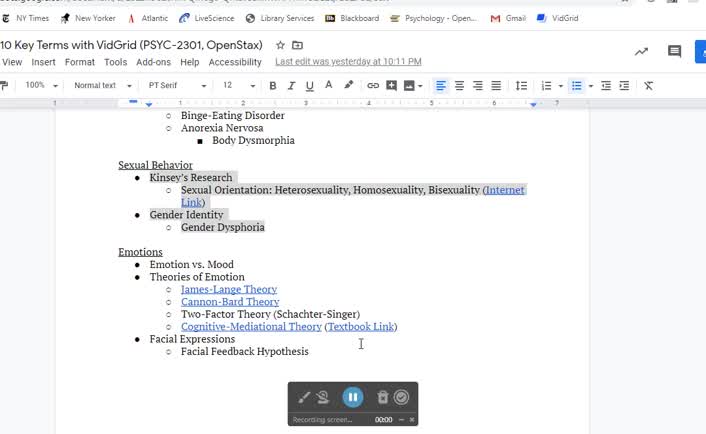Screen dimensions: 706x434
Task: Click the highlight color pen icon
Action: click(x=348, y=86)
